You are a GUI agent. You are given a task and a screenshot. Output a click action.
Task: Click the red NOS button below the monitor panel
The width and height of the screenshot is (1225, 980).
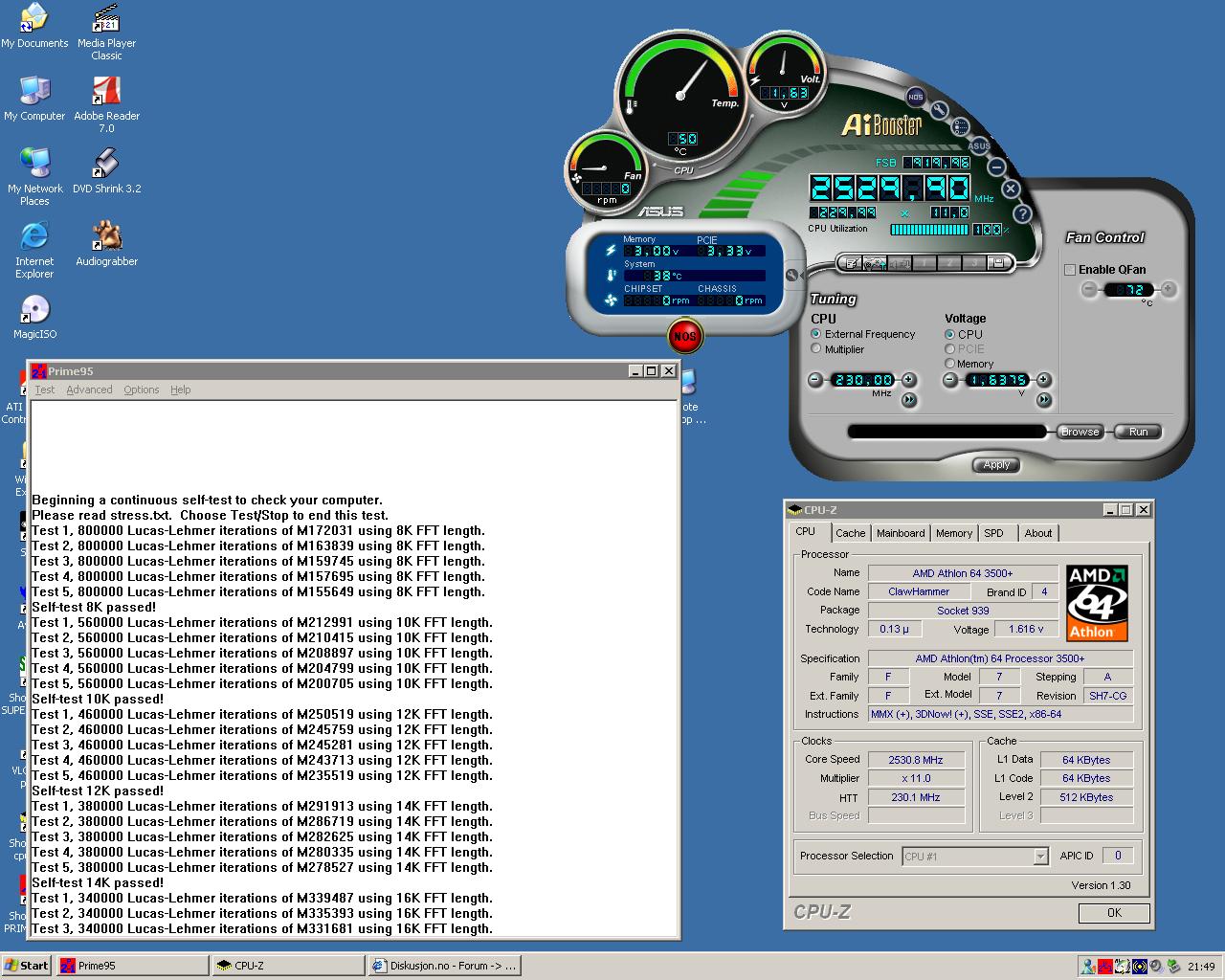click(684, 336)
